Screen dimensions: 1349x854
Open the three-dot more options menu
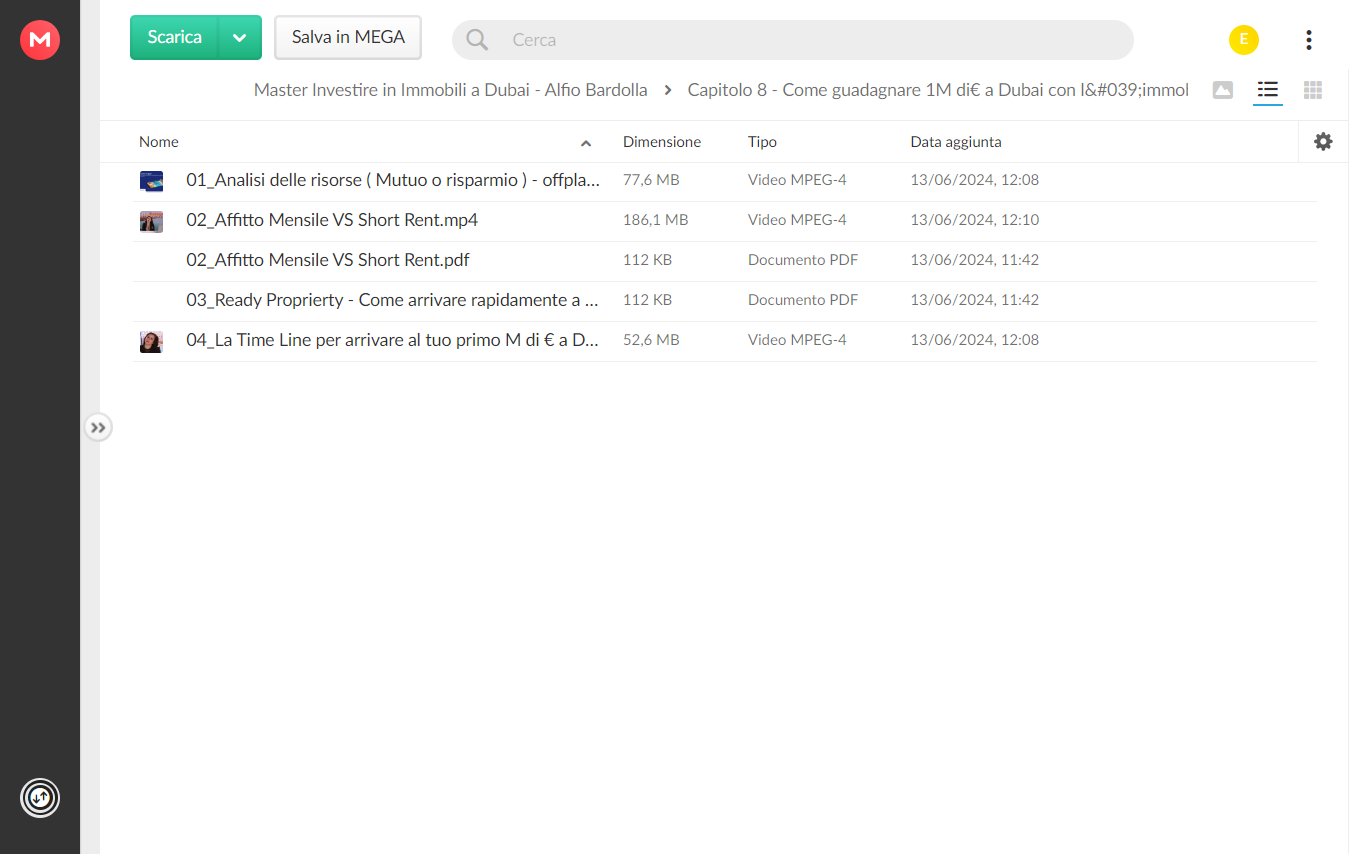(x=1308, y=40)
